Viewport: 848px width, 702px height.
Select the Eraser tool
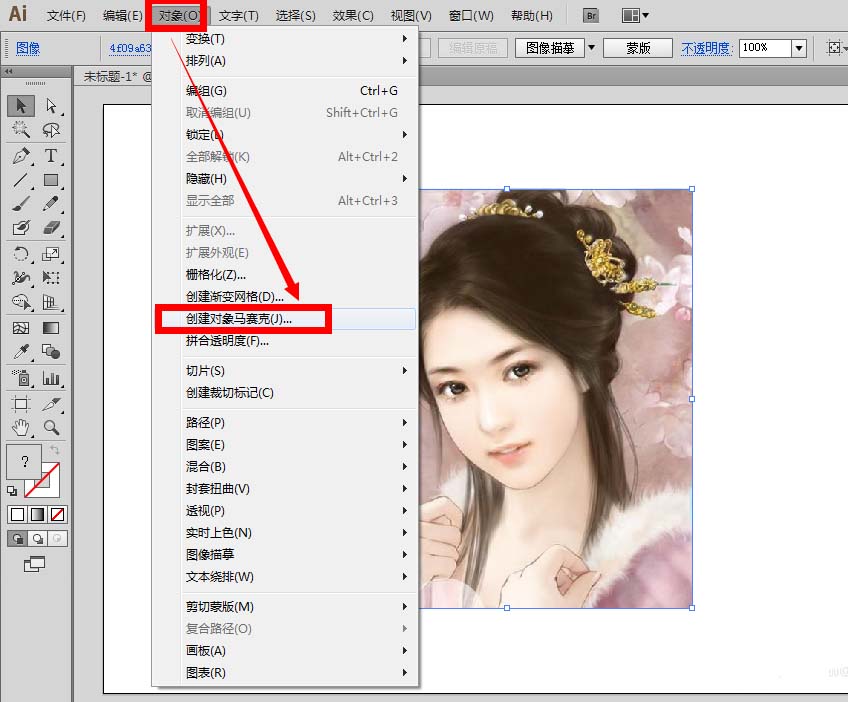pyautogui.click(x=51, y=227)
